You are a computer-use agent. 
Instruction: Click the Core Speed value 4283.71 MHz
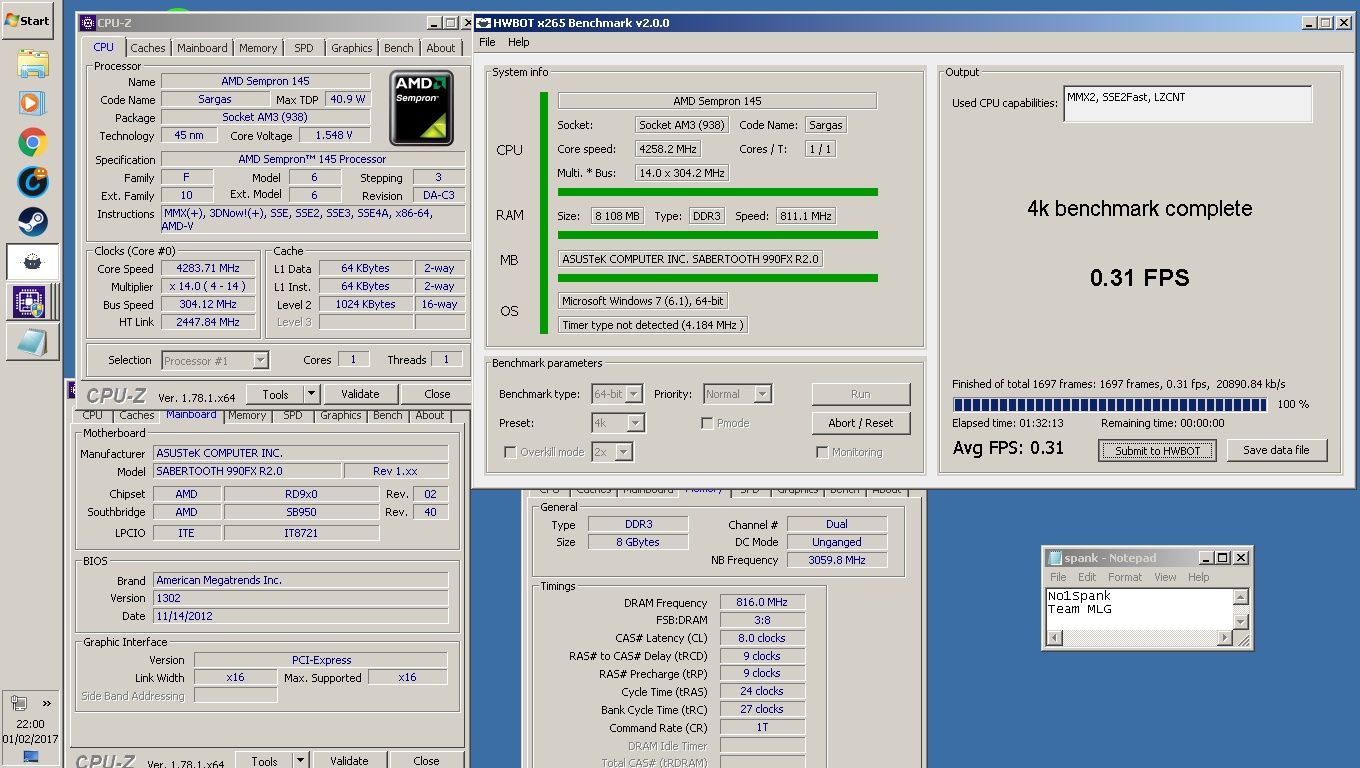[x=208, y=268]
